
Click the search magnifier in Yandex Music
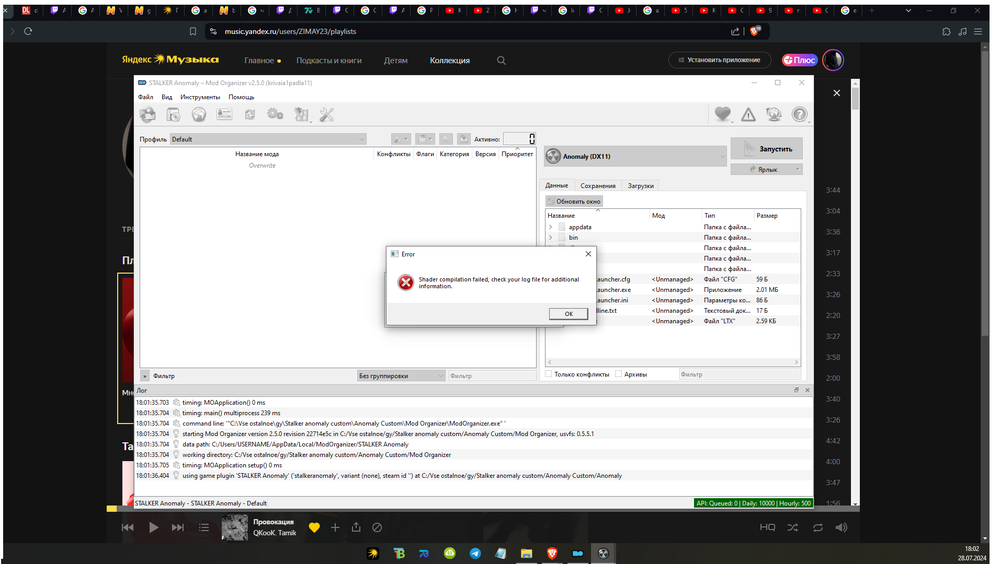501,60
